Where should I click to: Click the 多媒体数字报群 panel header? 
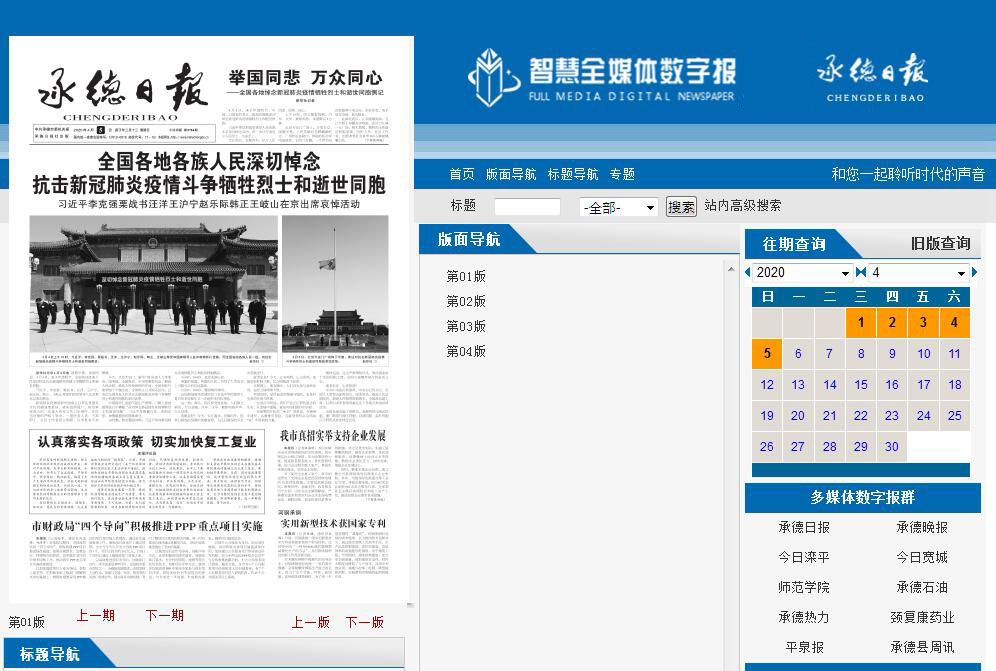click(863, 498)
